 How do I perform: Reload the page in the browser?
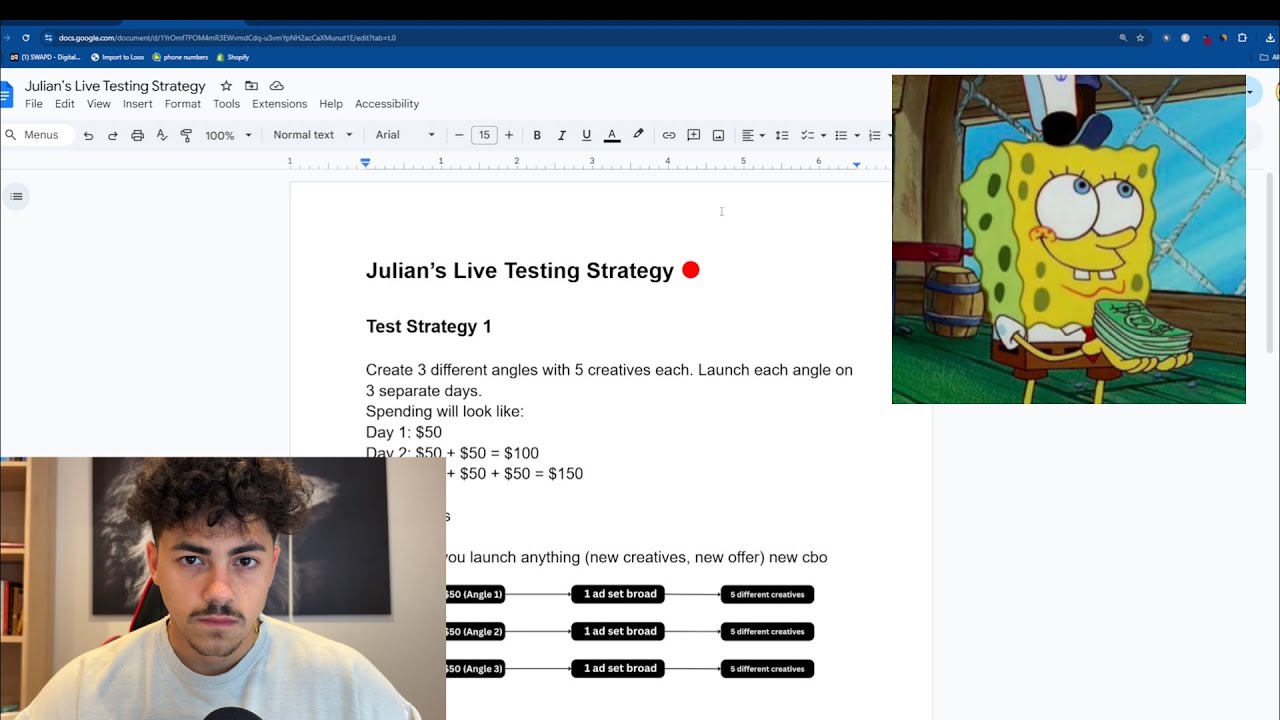[x=26, y=38]
